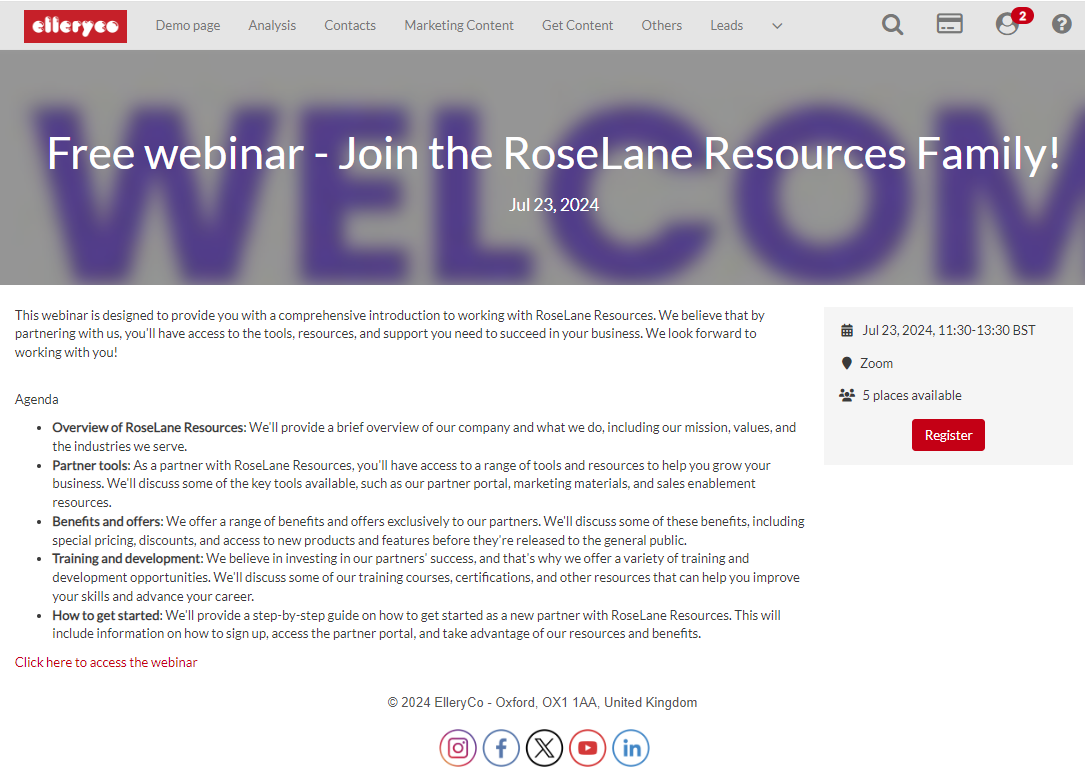Select the location pin icon near Zoom
1085x770 pixels.
(846, 362)
